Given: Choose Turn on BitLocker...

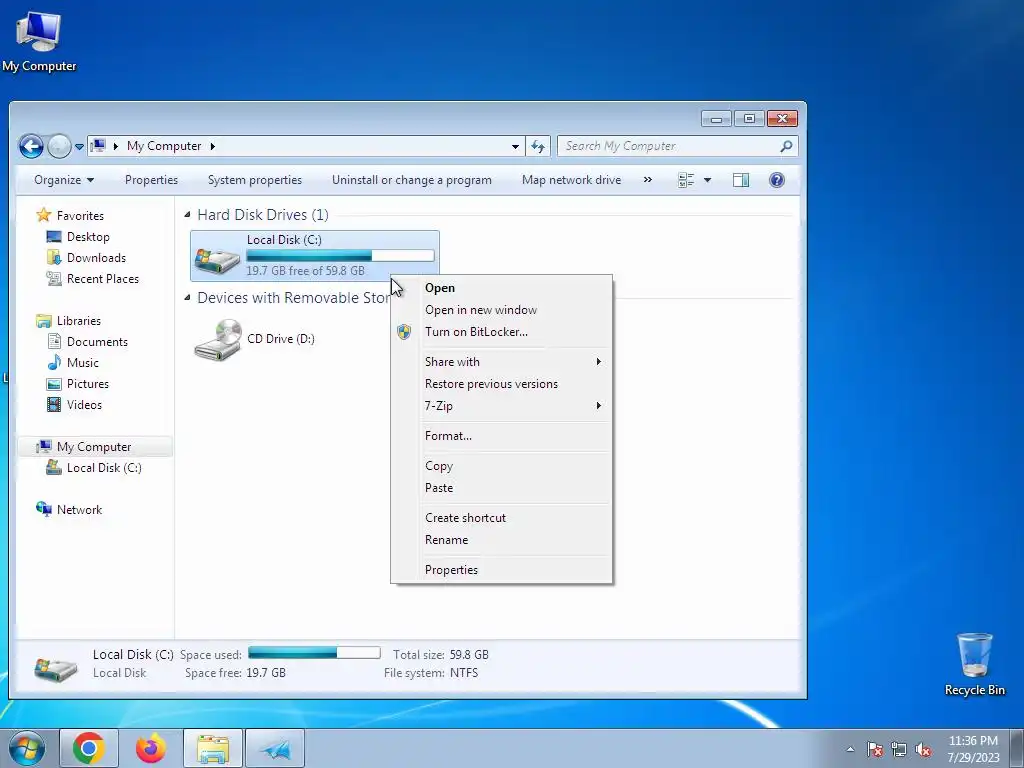Looking at the screenshot, I should click(501, 332).
